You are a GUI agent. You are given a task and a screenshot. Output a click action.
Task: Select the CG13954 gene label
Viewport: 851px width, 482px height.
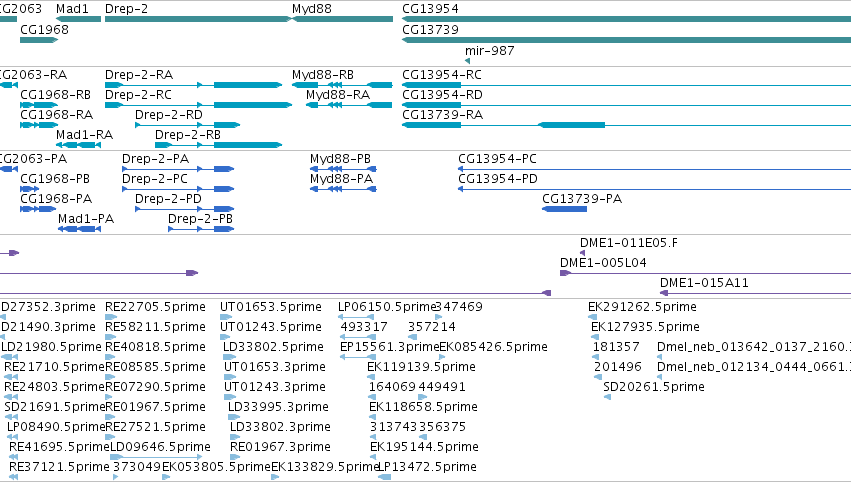click(430, 9)
